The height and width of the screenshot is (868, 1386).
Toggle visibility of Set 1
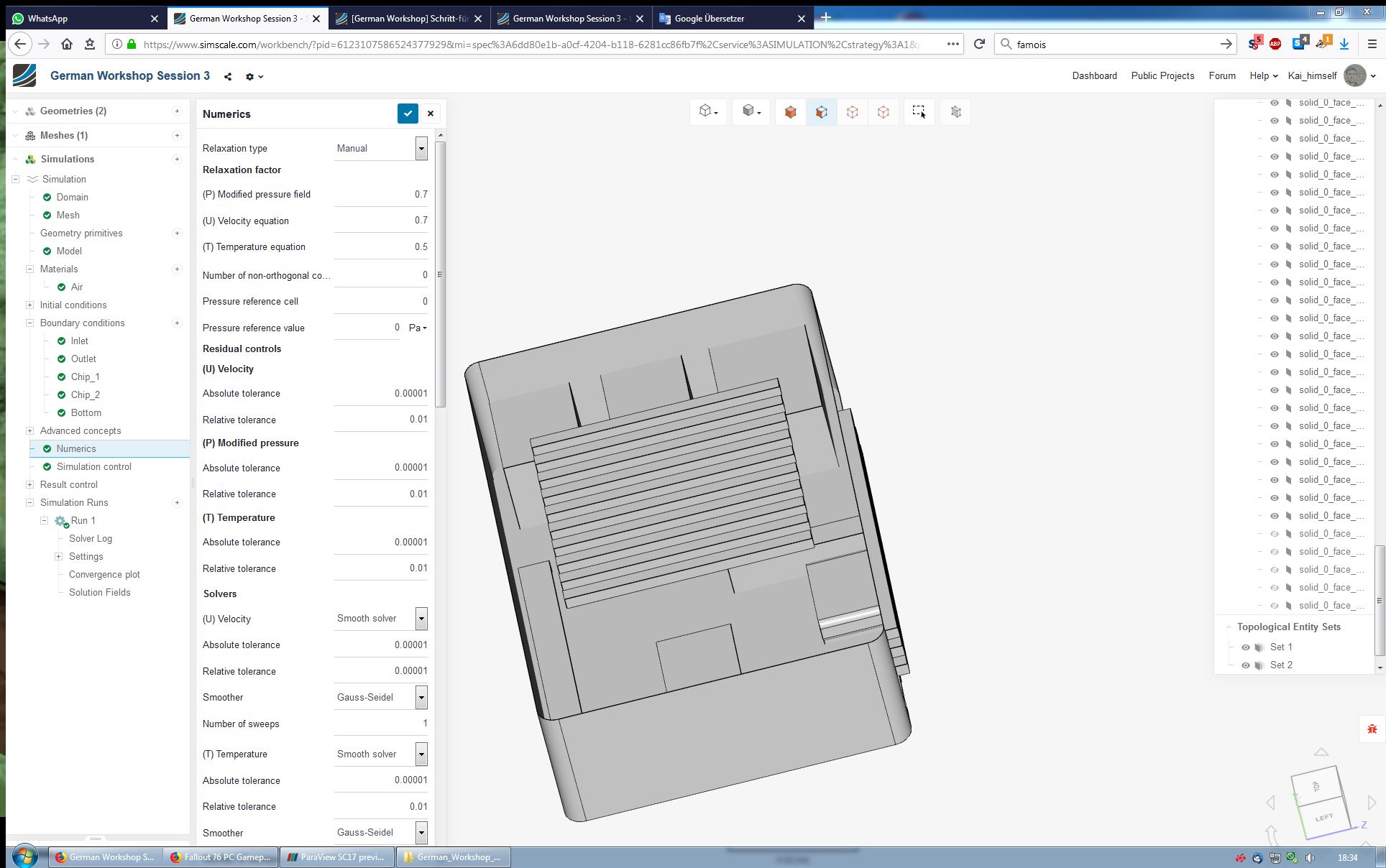tap(1246, 647)
